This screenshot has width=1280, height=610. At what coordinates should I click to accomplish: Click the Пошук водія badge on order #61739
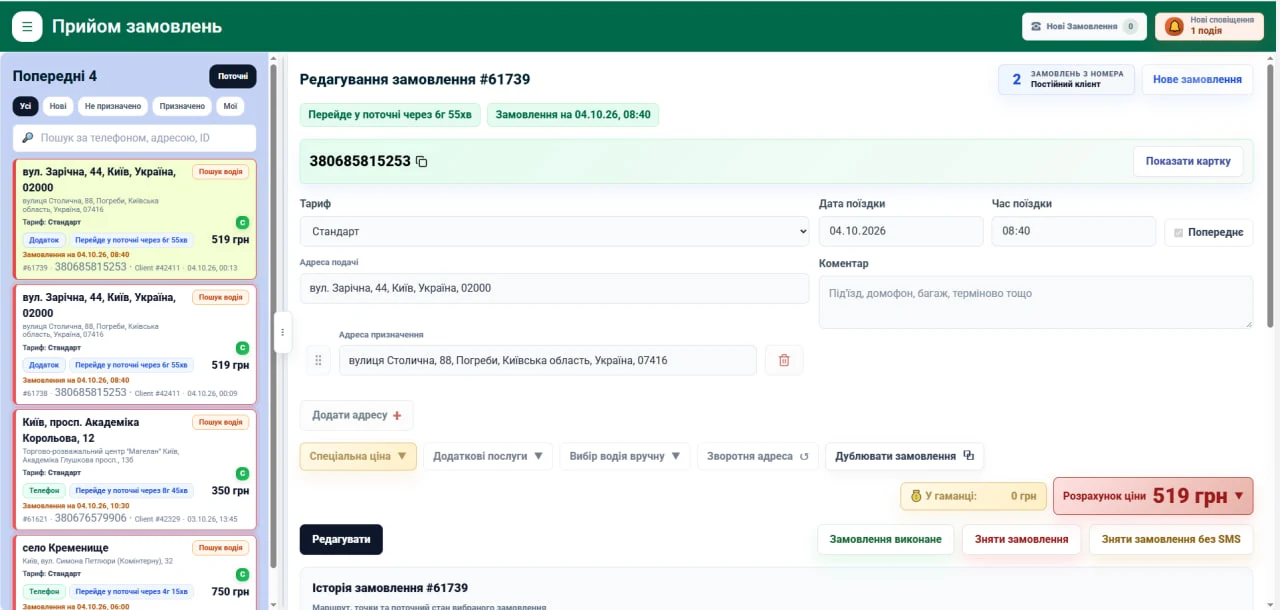(x=220, y=172)
